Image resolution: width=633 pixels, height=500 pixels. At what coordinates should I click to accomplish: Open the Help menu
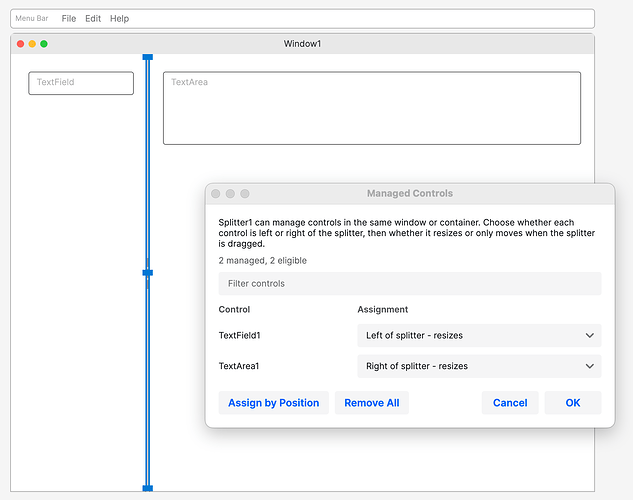point(119,19)
